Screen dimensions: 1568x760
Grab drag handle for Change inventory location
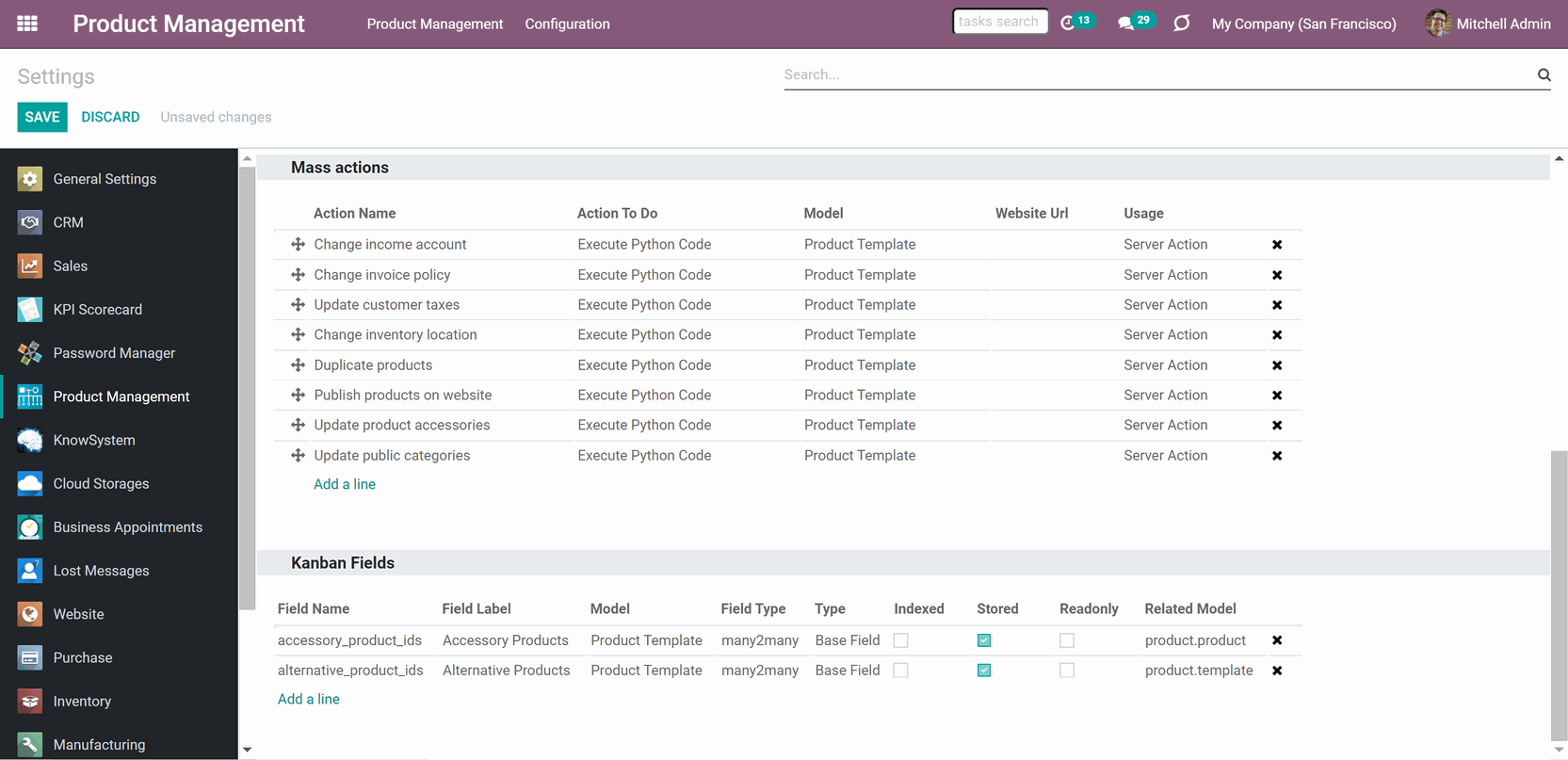(x=298, y=334)
